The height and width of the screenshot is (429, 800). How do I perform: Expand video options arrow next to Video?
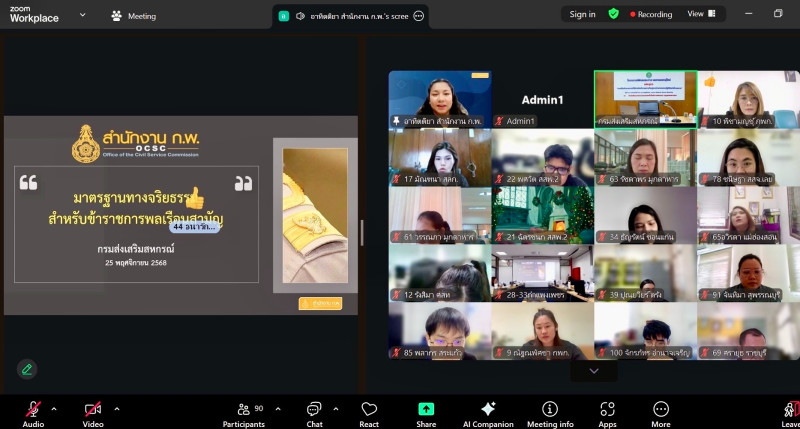(116, 408)
